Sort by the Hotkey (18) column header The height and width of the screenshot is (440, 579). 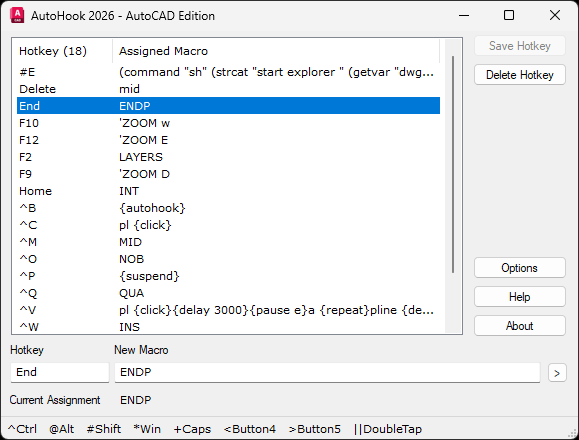click(63, 51)
